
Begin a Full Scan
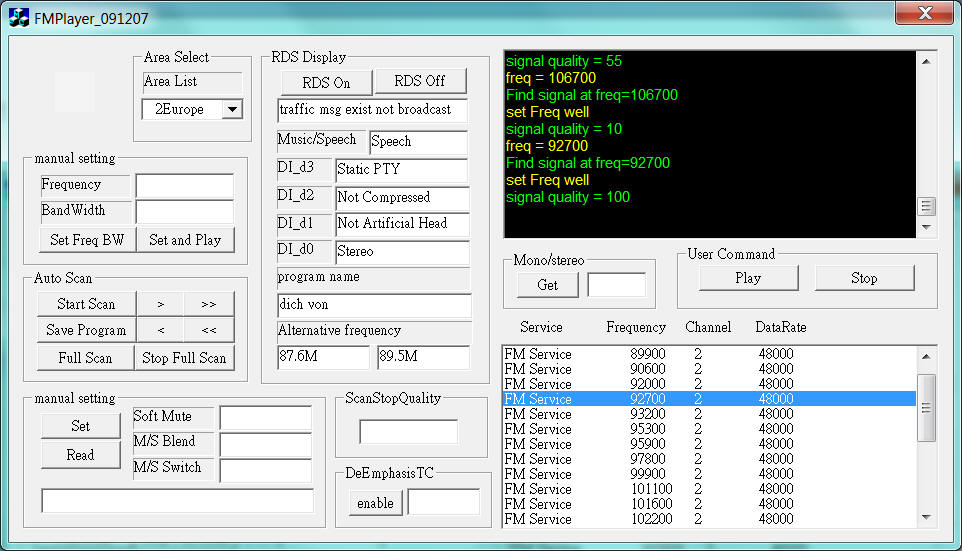85,358
